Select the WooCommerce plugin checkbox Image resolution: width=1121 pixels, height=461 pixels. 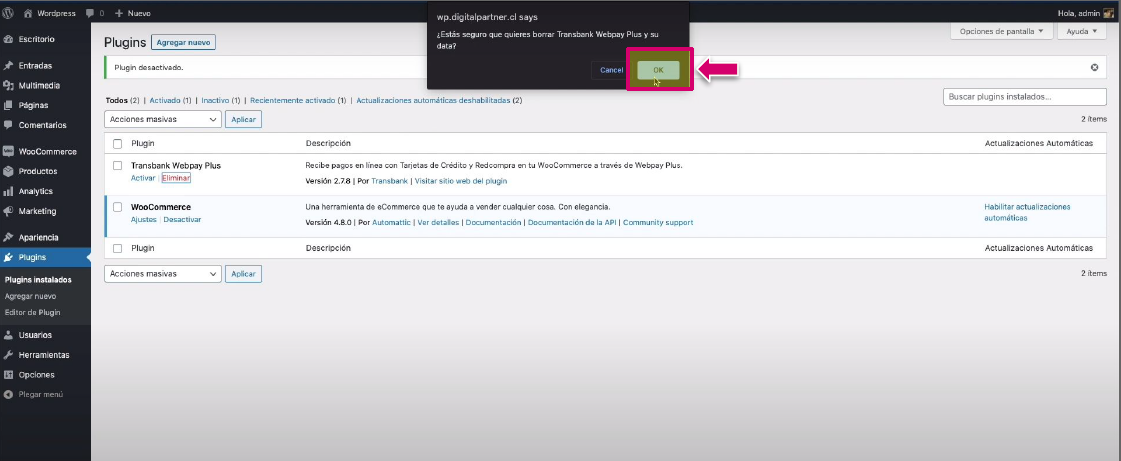click(118, 207)
